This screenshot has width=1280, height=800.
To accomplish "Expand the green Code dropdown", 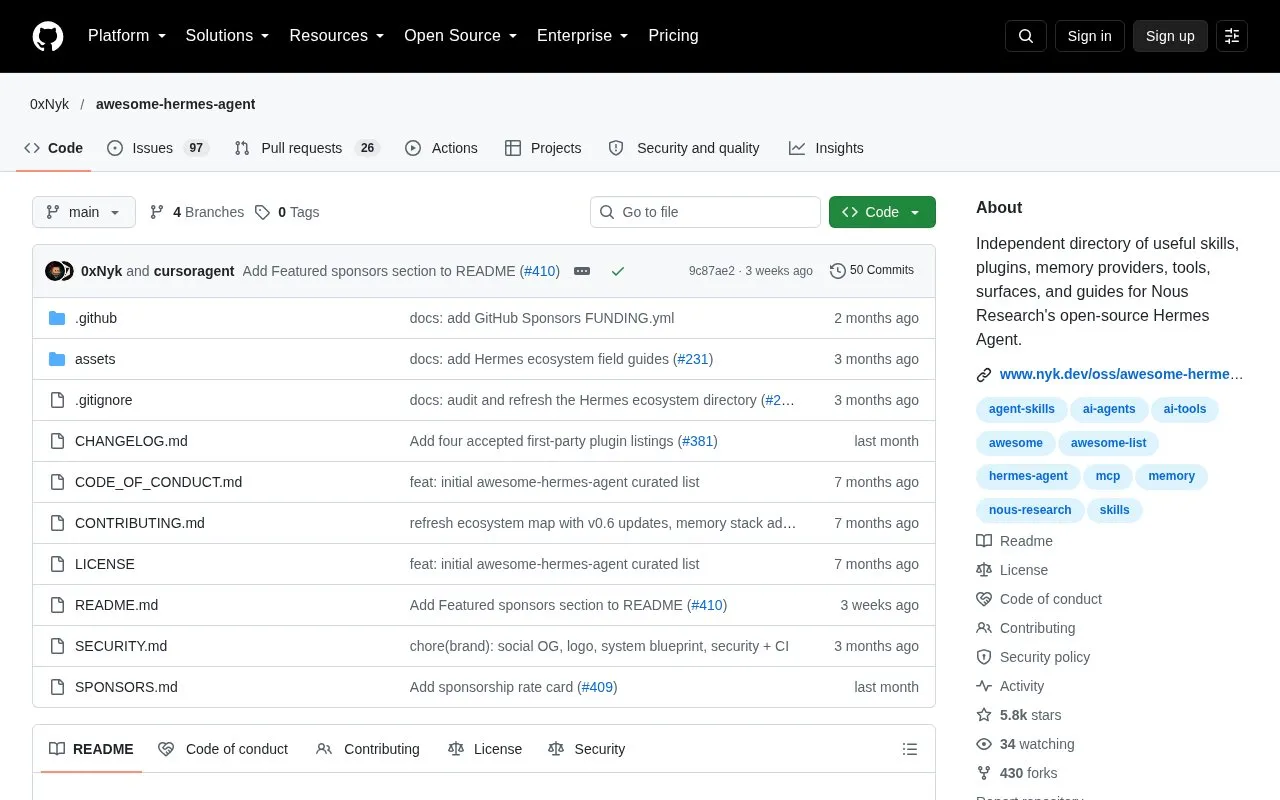I will click(882, 212).
